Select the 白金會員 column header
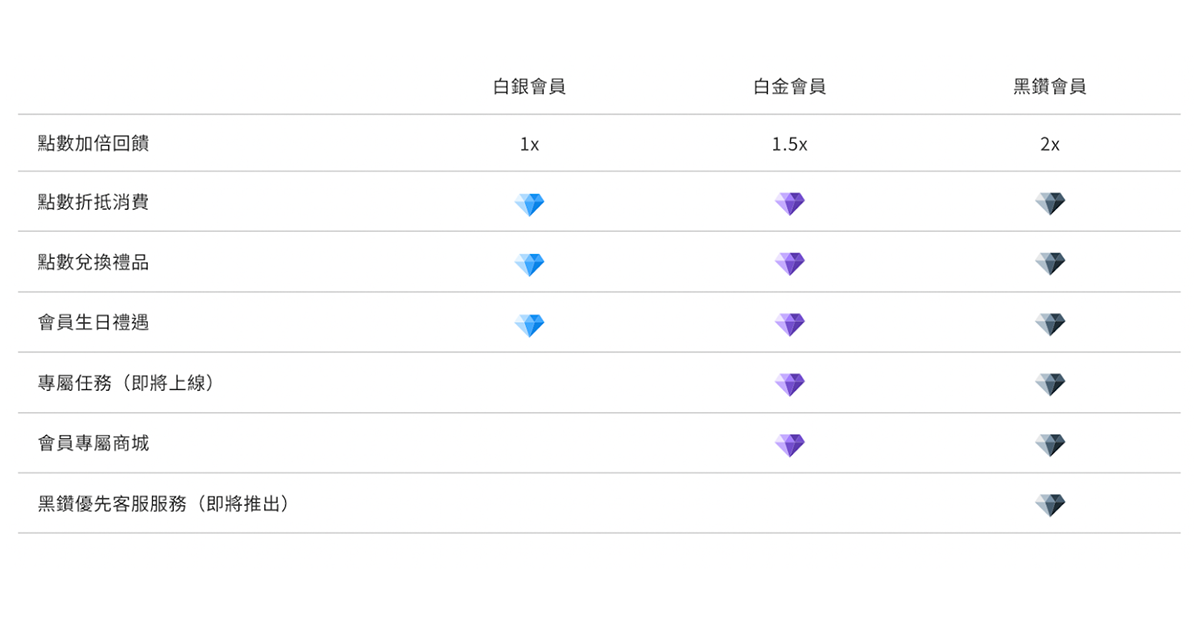The width and height of the screenshot is (1200, 634). [x=789, y=87]
